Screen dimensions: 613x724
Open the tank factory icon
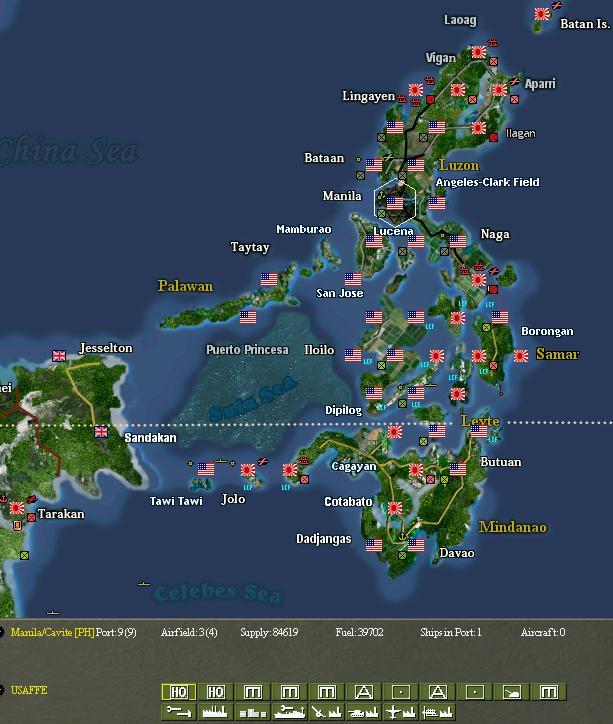pyautogui.click(x=364, y=712)
